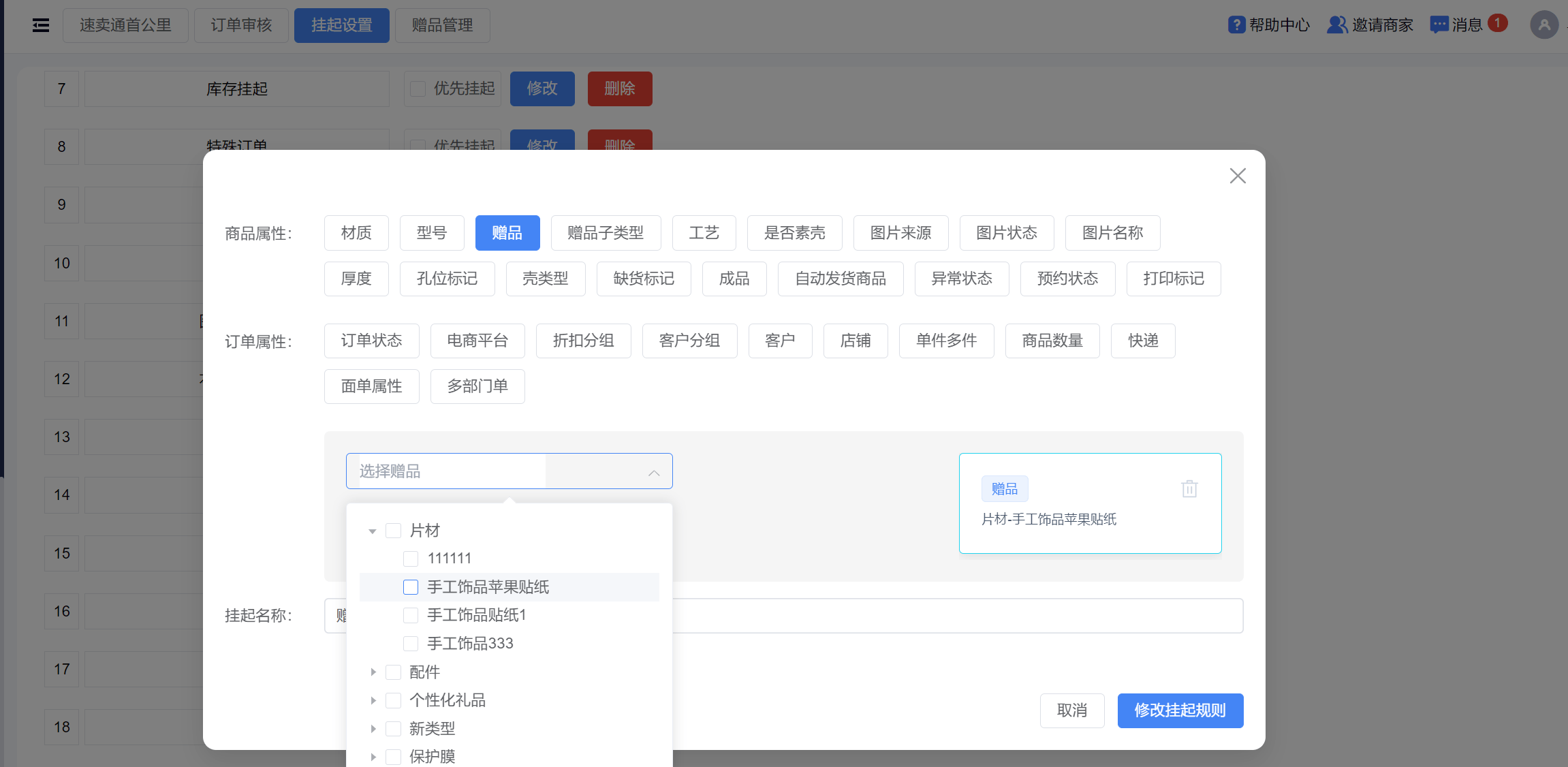This screenshot has height=767, width=1568.
Task: Switch to the 订单审核 tab
Action: click(x=241, y=26)
